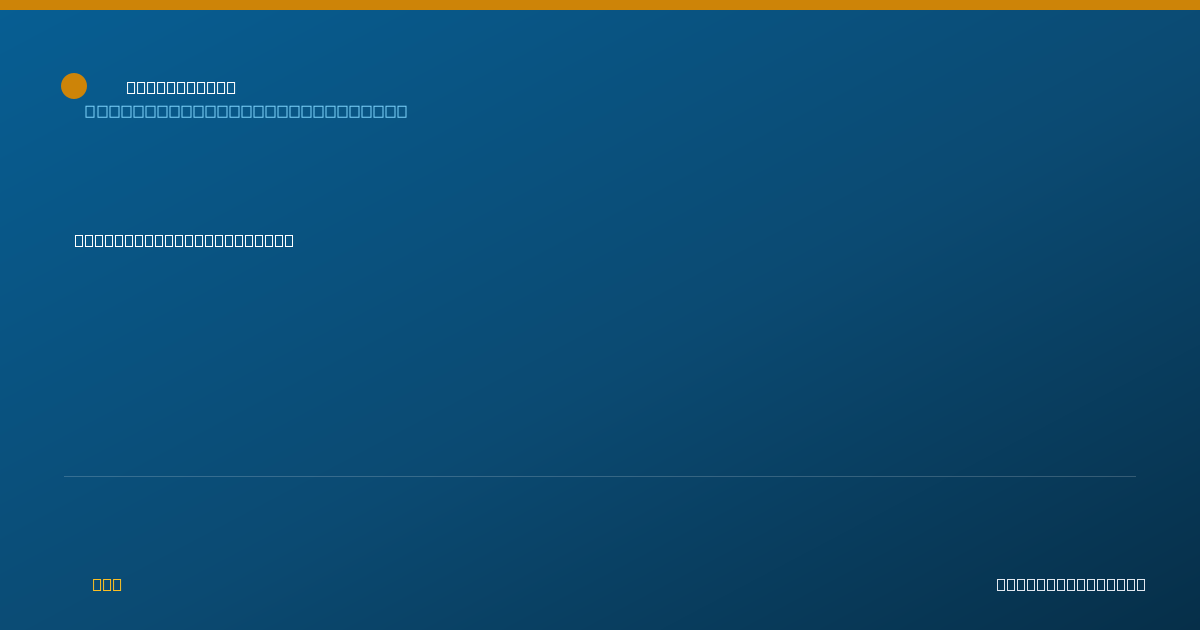
Task: Select the white body text line mid-slide
Action: click(x=184, y=240)
